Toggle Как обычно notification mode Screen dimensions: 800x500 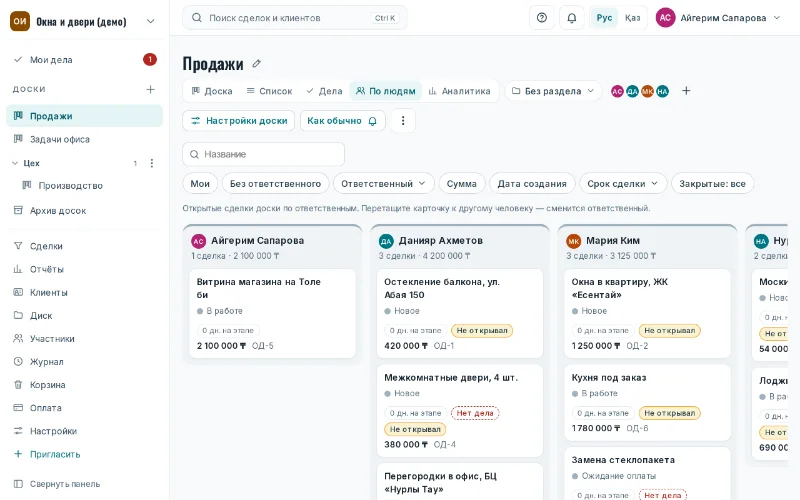[342, 121]
